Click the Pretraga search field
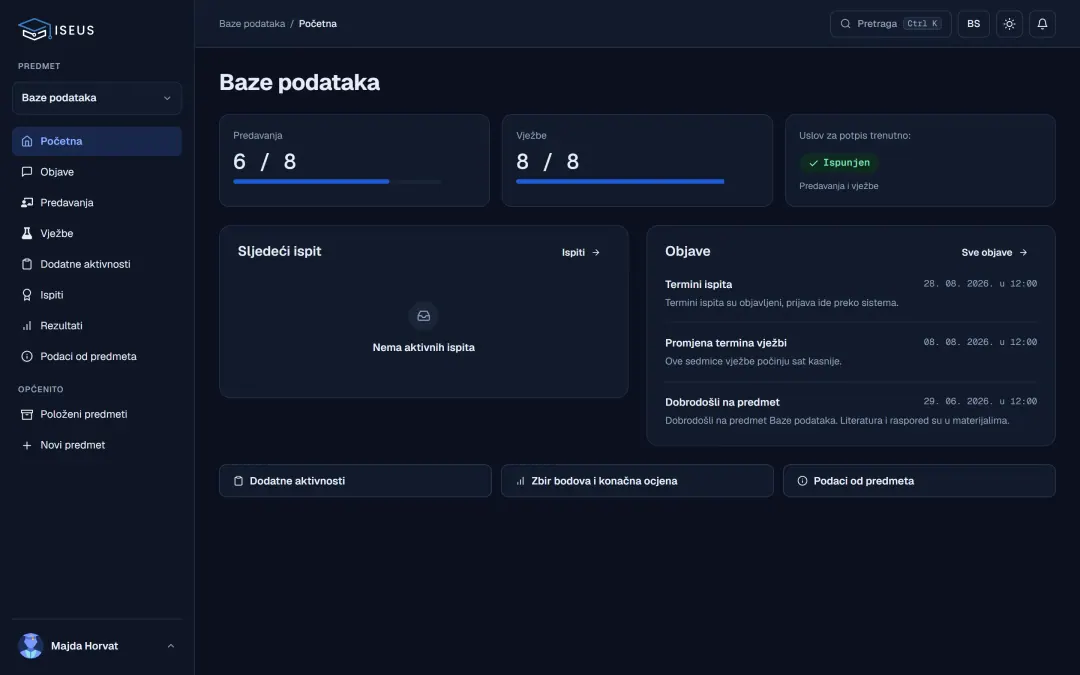Screen dimensions: 1080x675 coord(891,23)
